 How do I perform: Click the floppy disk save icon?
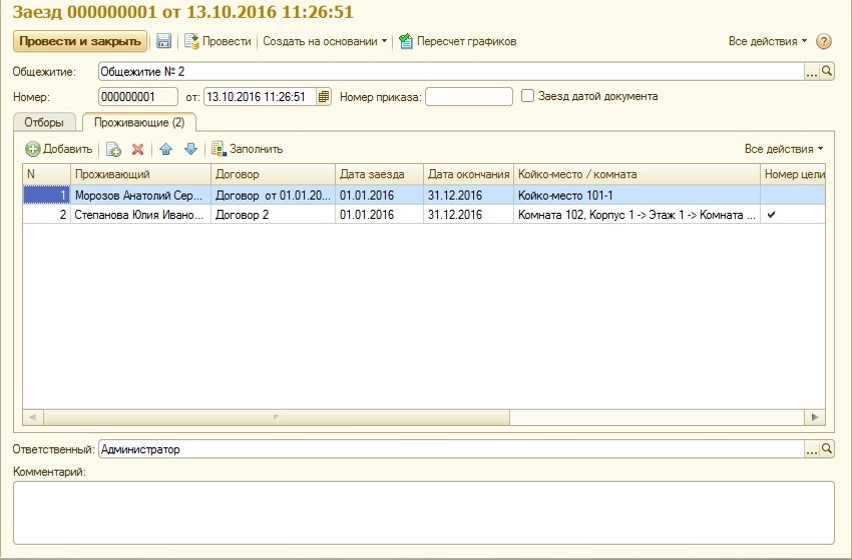pos(164,41)
